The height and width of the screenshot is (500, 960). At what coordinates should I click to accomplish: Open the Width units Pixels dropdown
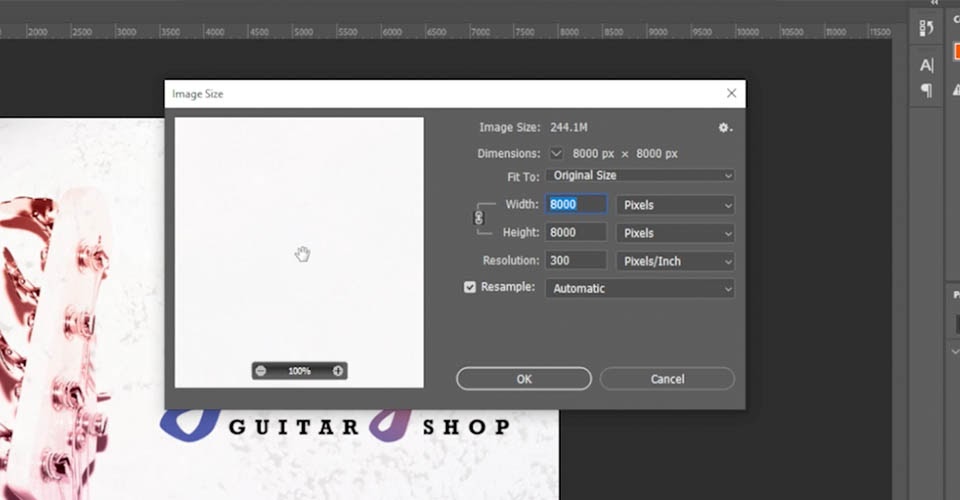(x=675, y=205)
